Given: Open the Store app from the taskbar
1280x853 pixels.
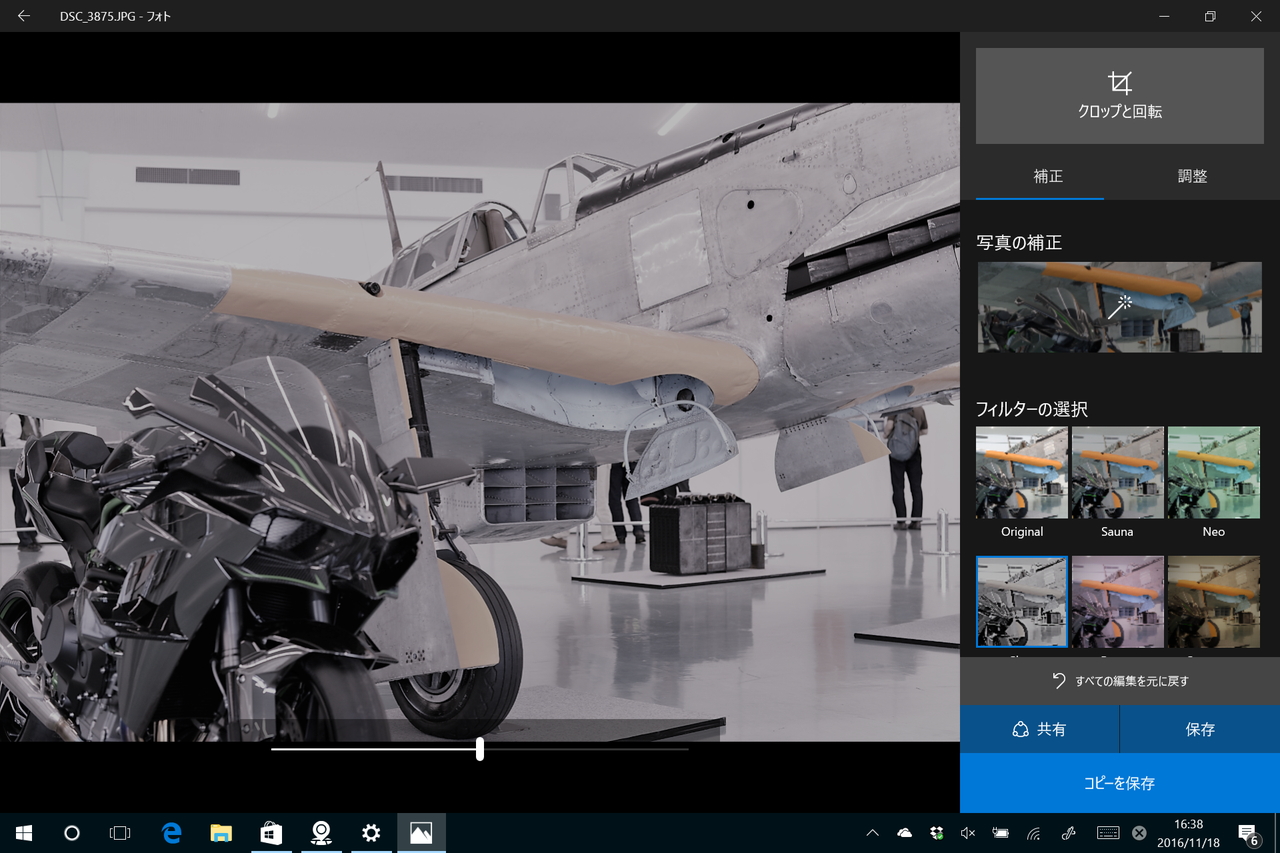Looking at the screenshot, I should point(270,833).
